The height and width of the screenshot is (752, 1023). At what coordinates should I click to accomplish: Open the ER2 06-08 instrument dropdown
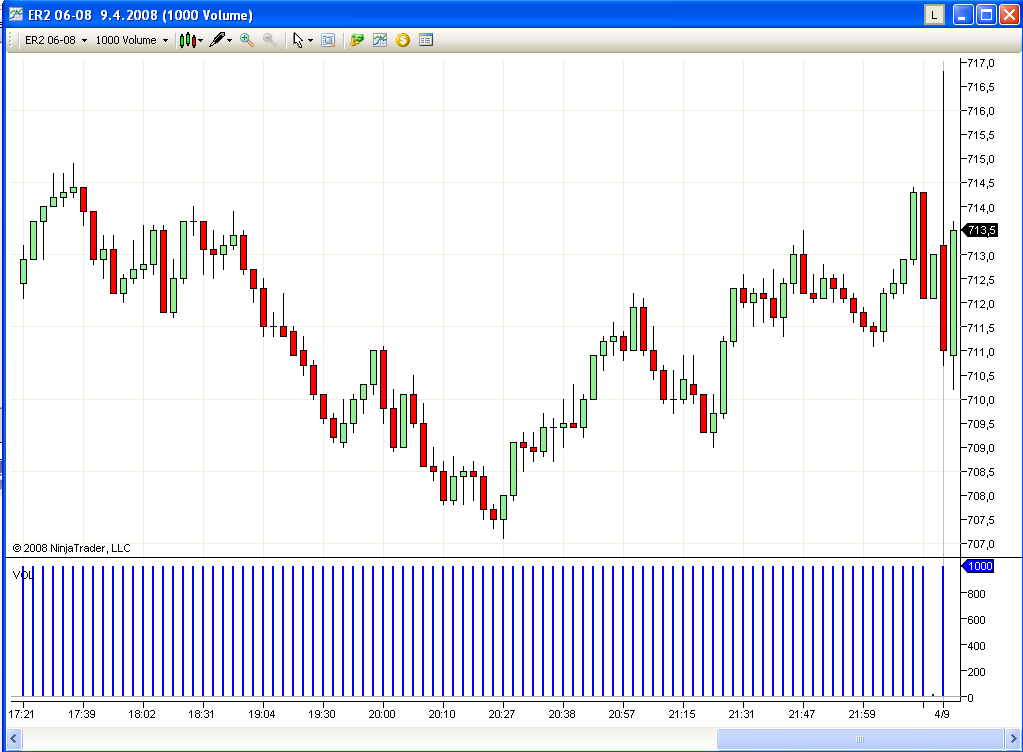click(56, 40)
